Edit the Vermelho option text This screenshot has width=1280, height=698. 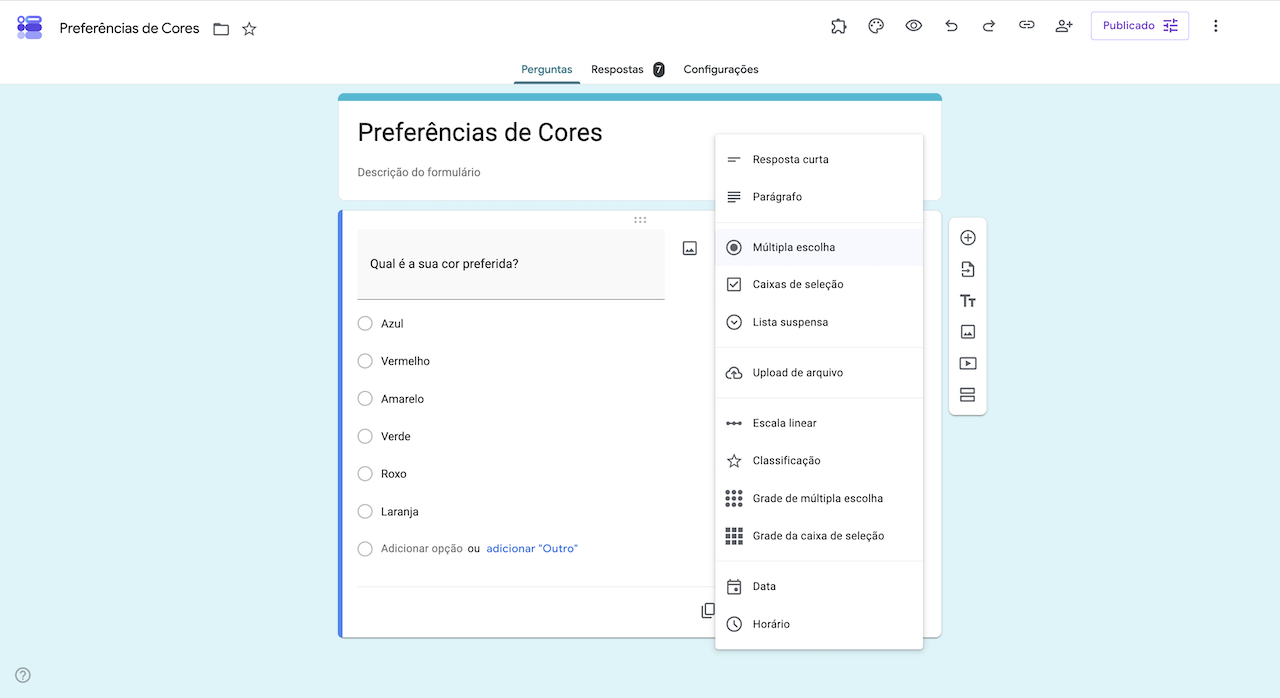pos(405,361)
